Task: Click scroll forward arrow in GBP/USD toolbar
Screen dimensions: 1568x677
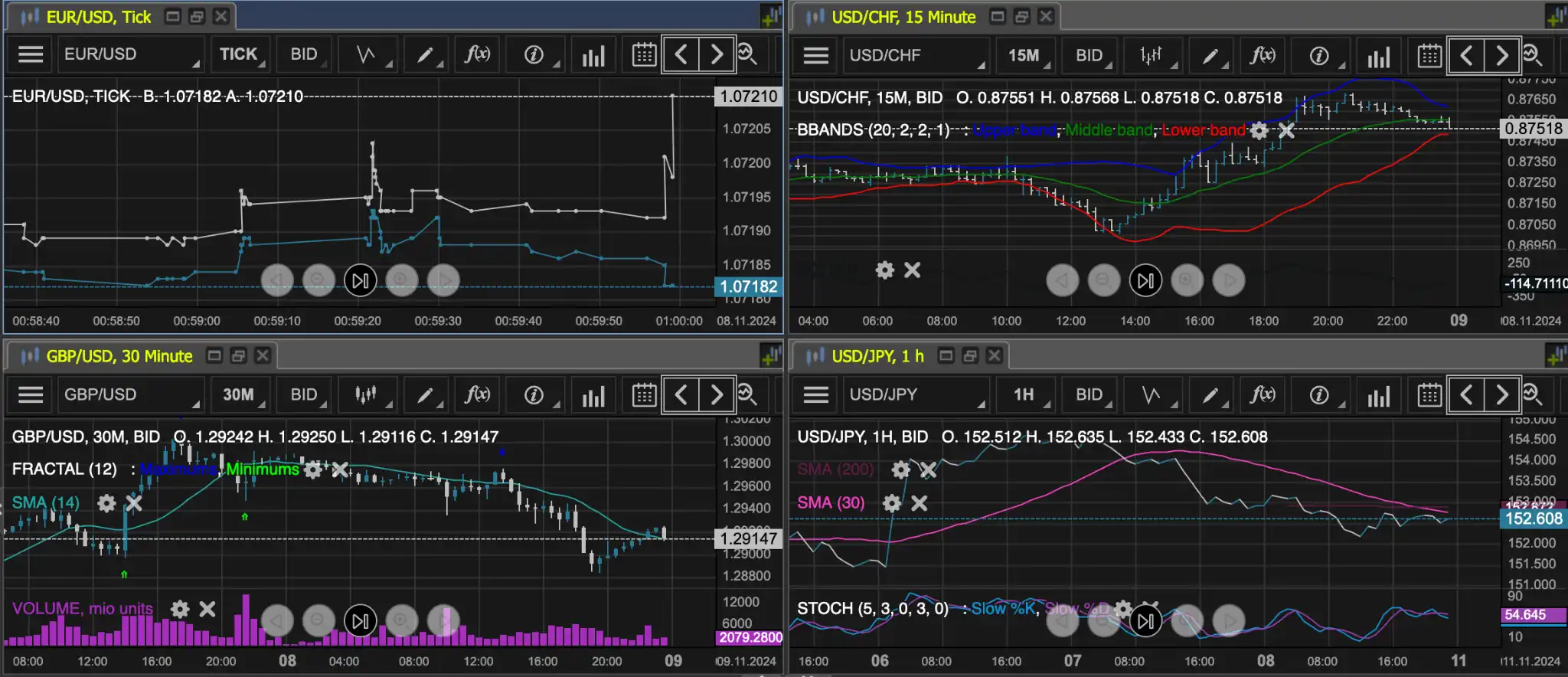Action: coord(717,395)
